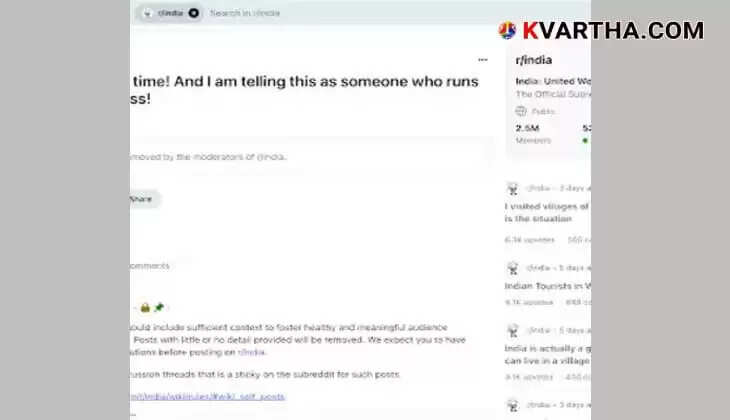Click the Share button under the post
This screenshot has height=420, width=730.
(143, 199)
